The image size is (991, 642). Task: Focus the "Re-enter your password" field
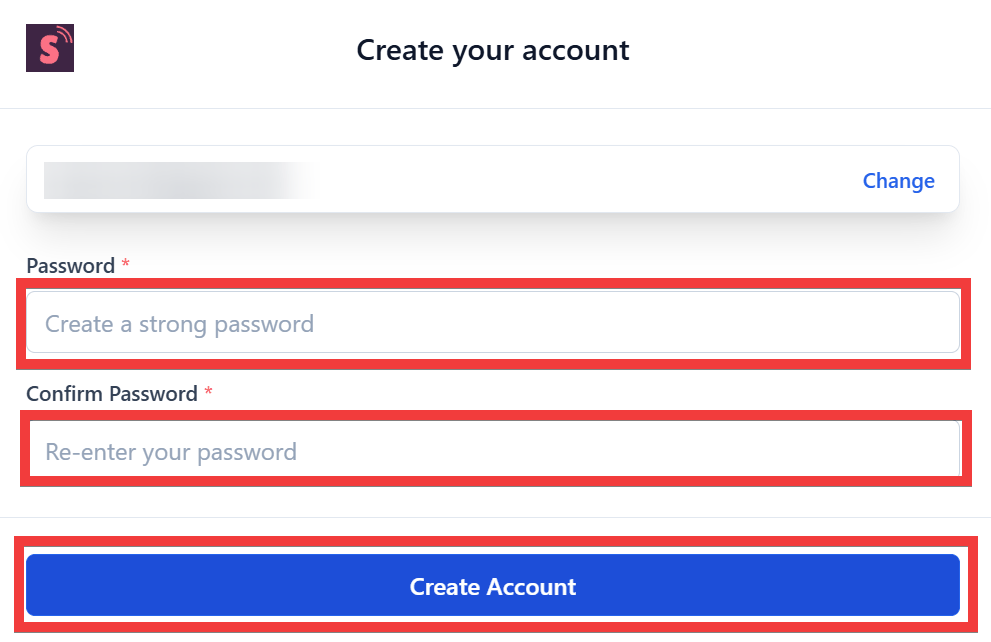[x=494, y=451]
